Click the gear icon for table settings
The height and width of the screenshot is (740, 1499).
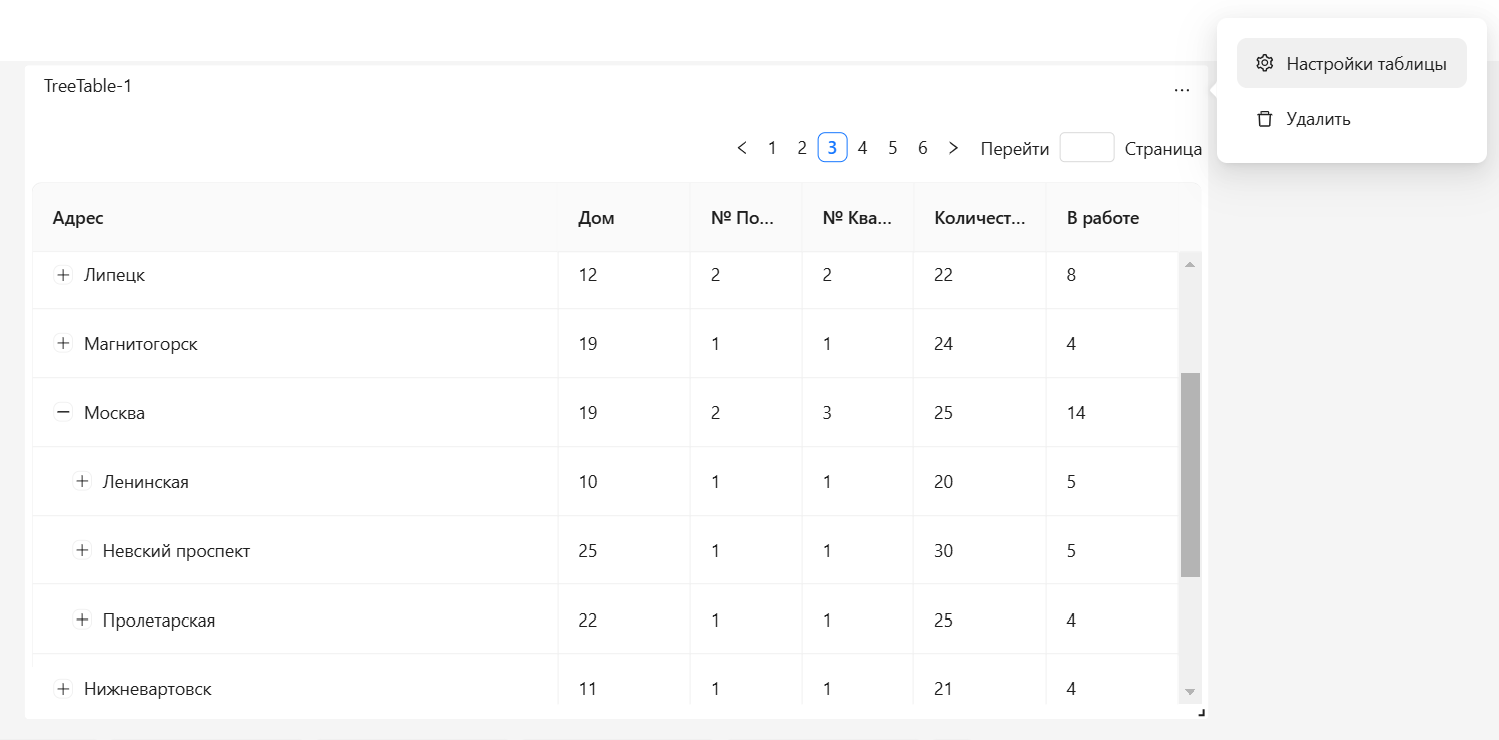(x=1264, y=63)
